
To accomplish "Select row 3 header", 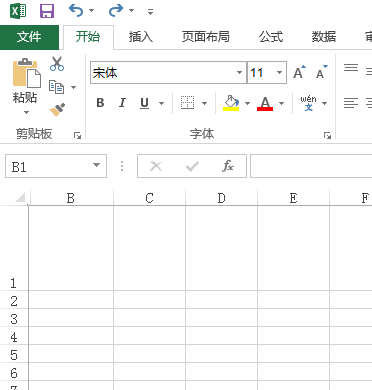I will 14,318.
